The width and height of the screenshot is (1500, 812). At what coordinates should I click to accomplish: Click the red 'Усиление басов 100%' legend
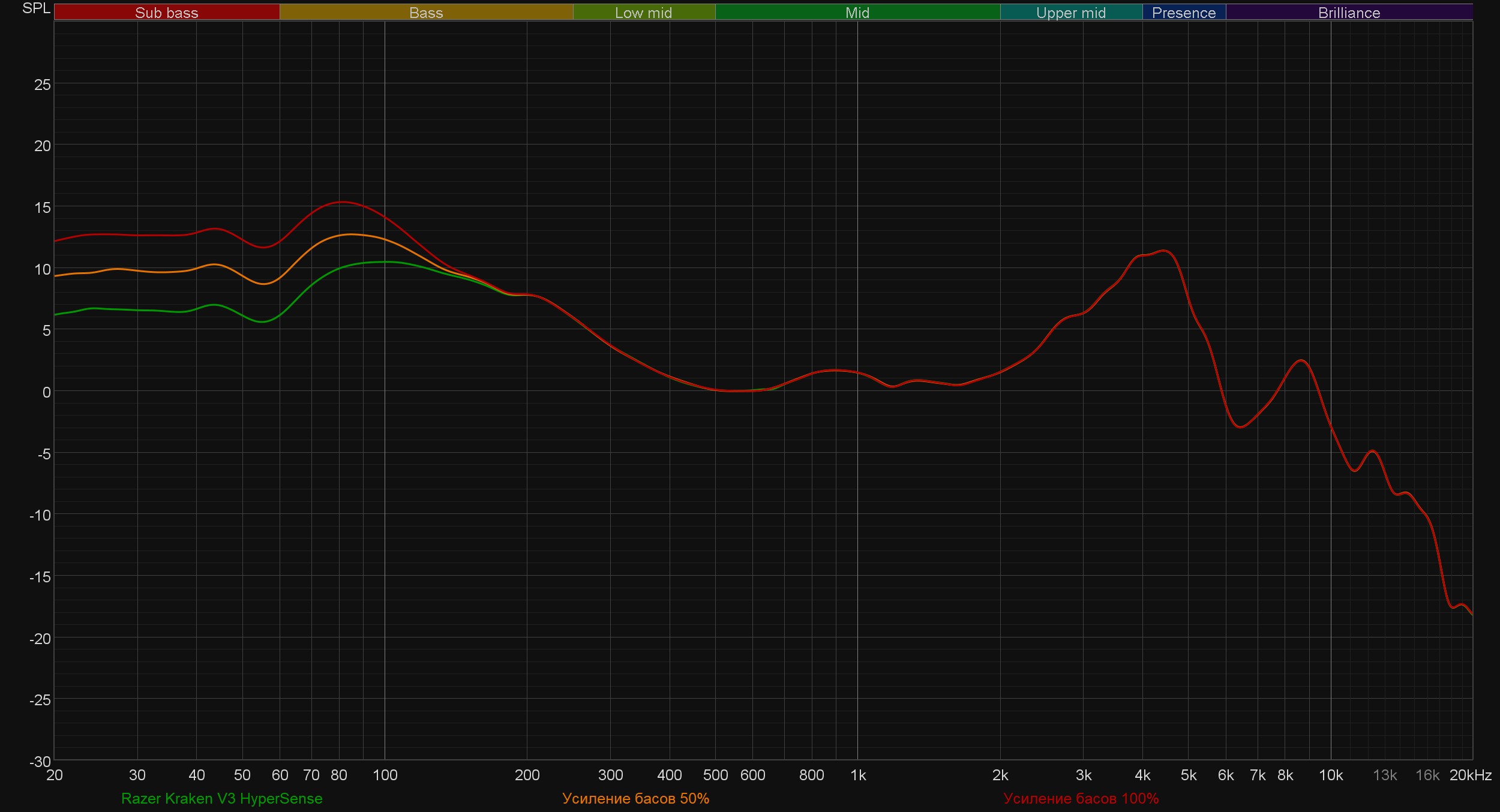[1081, 798]
